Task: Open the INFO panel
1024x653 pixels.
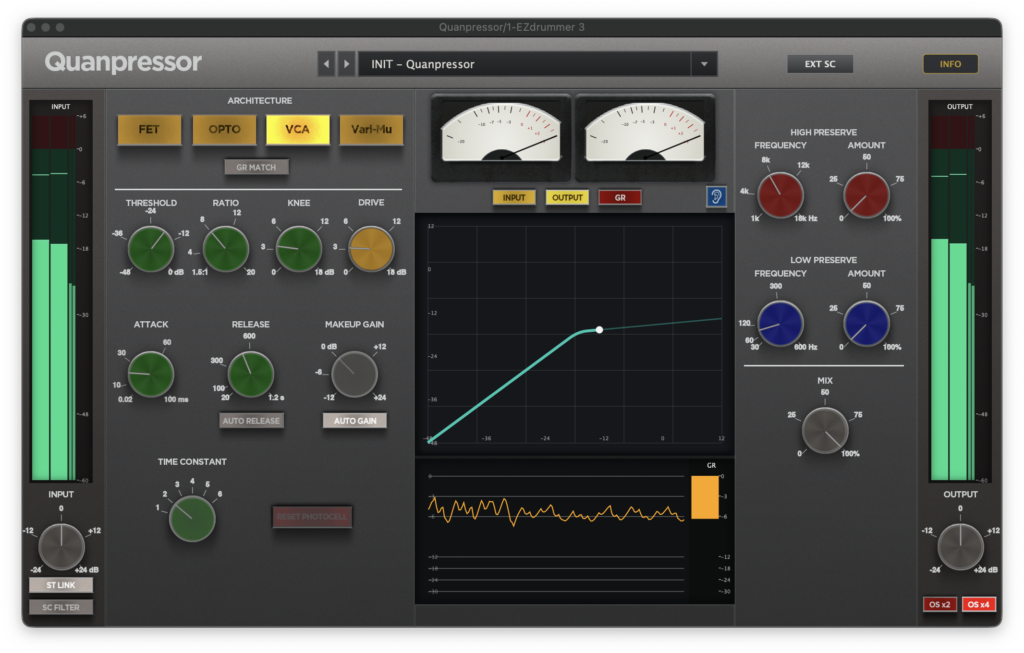Action: click(x=950, y=64)
